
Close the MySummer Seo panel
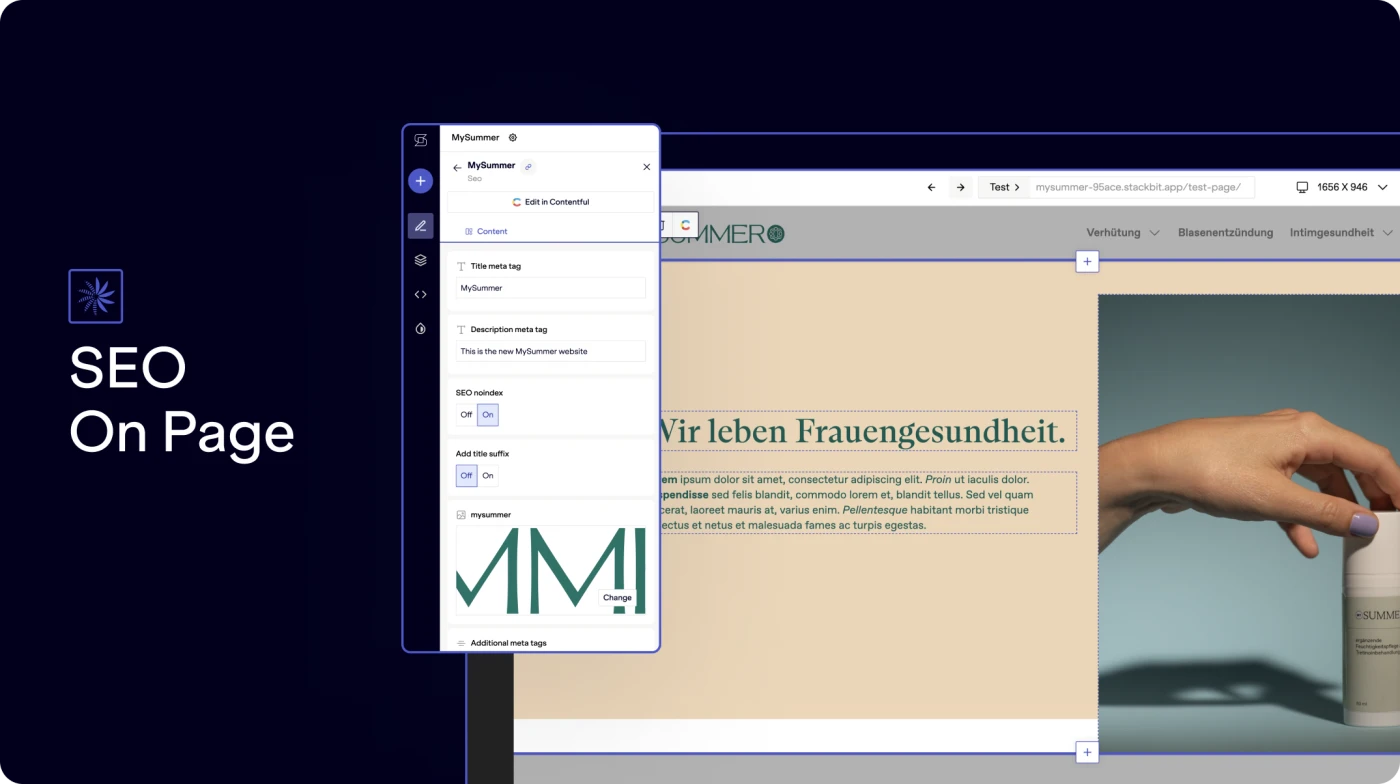coord(646,167)
